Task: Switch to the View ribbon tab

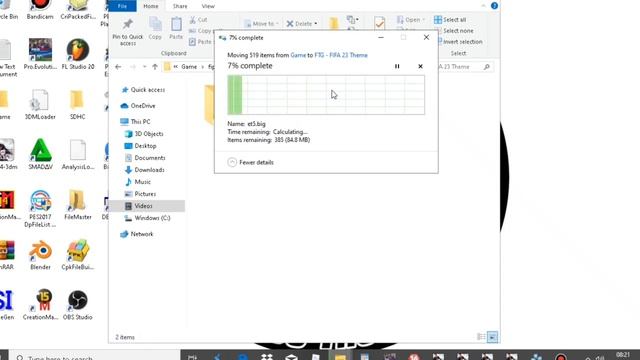Action: 208,6
